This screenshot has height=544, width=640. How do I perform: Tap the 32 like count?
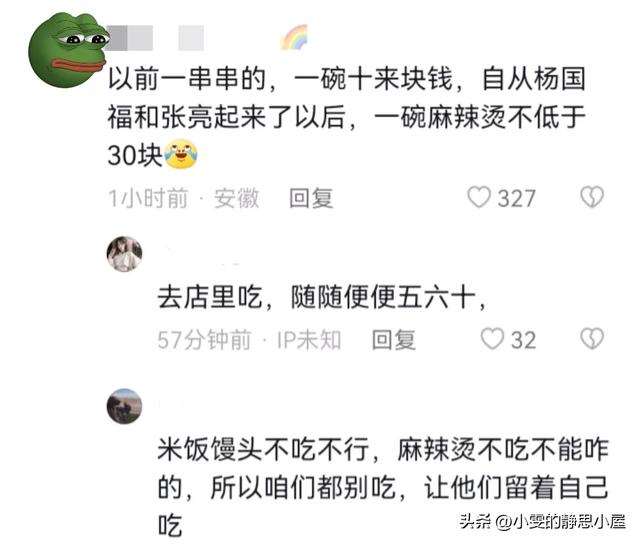tap(524, 340)
